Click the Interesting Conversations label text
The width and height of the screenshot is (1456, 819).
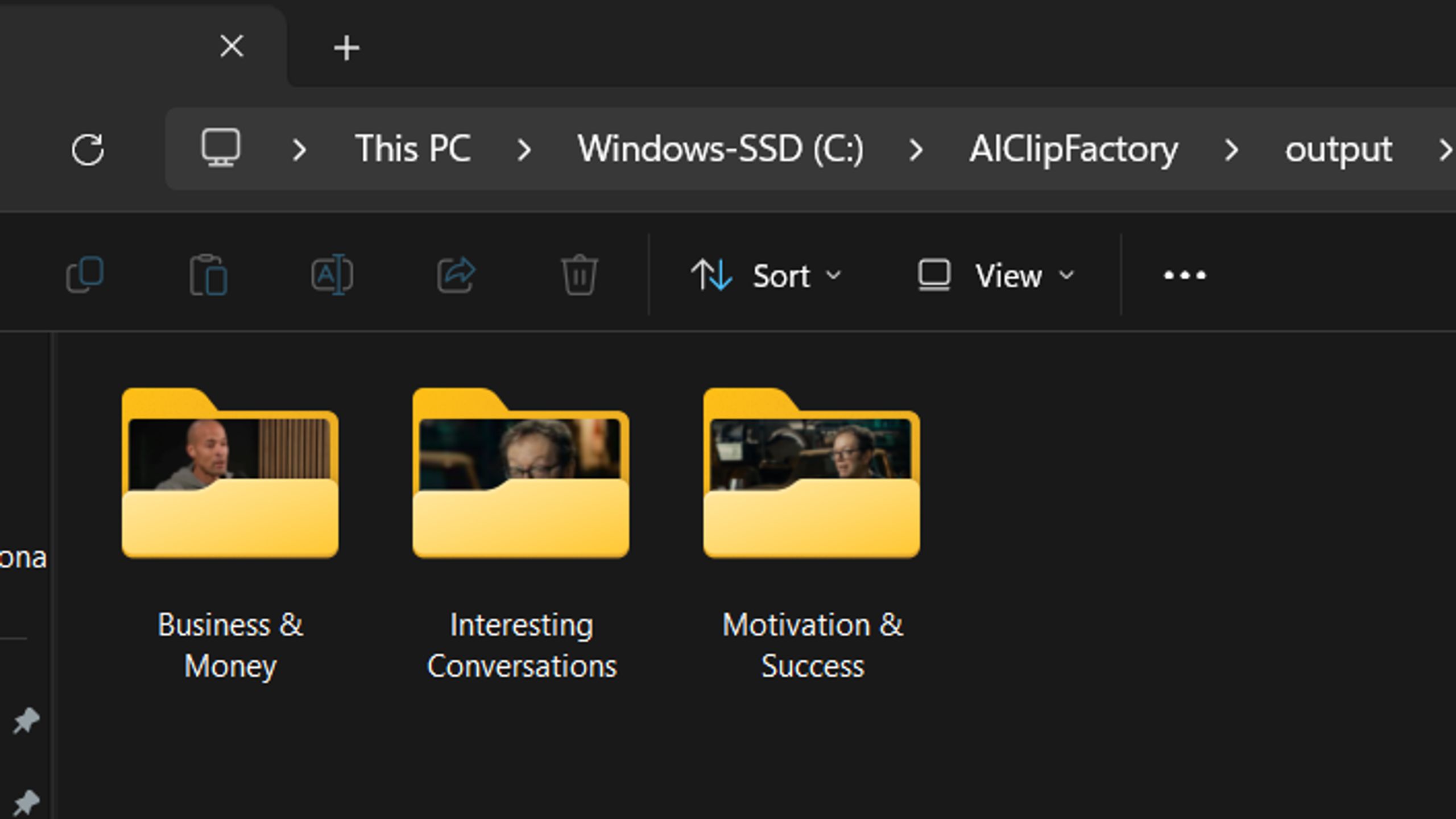pos(522,646)
